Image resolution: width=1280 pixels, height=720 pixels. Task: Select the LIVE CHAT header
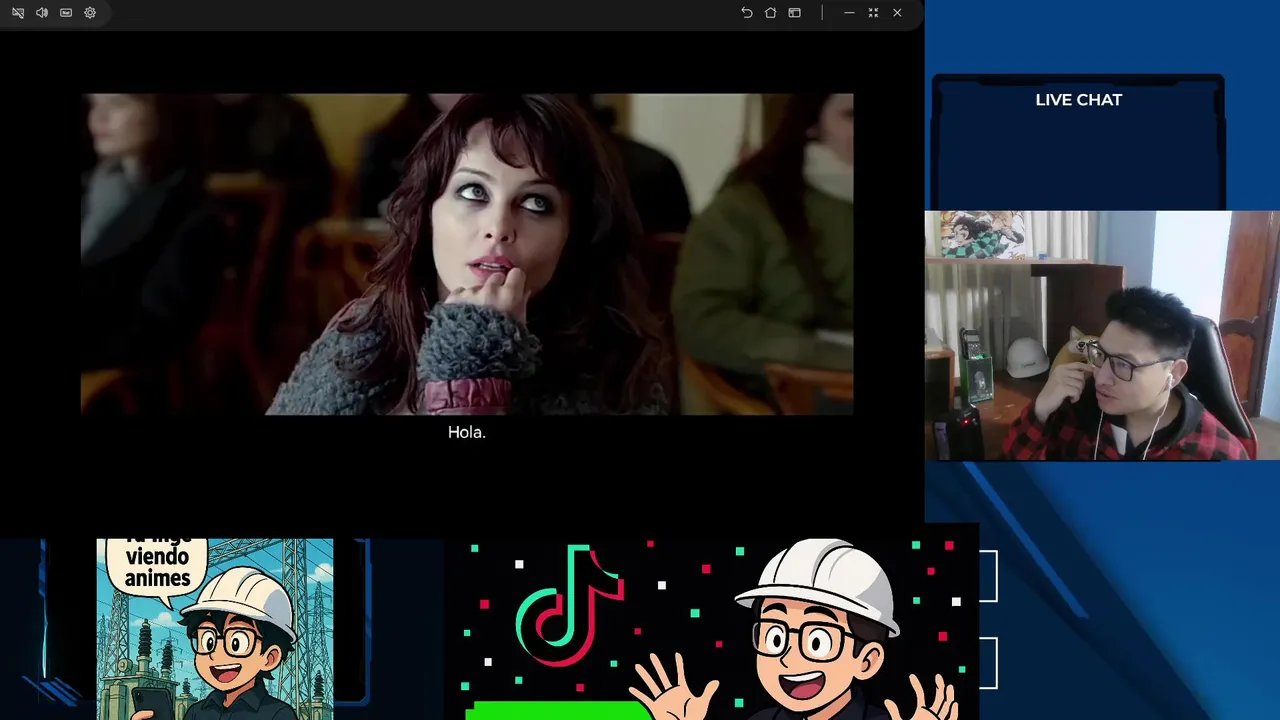click(1078, 100)
